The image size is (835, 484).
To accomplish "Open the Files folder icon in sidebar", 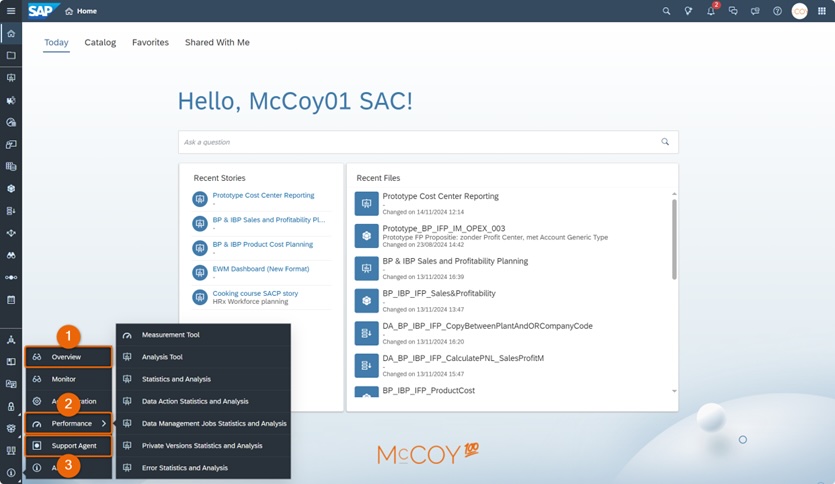I will click(x=11, y=55).
